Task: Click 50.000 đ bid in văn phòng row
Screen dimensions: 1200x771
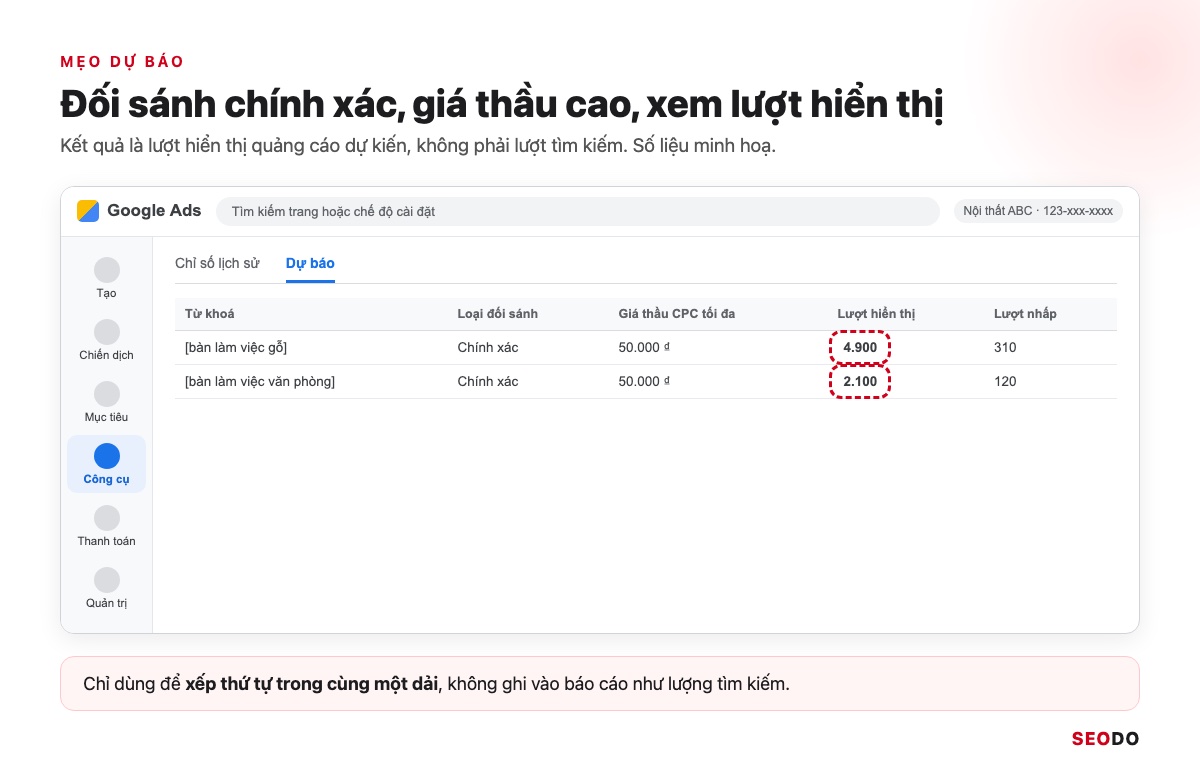Action: 644,382
